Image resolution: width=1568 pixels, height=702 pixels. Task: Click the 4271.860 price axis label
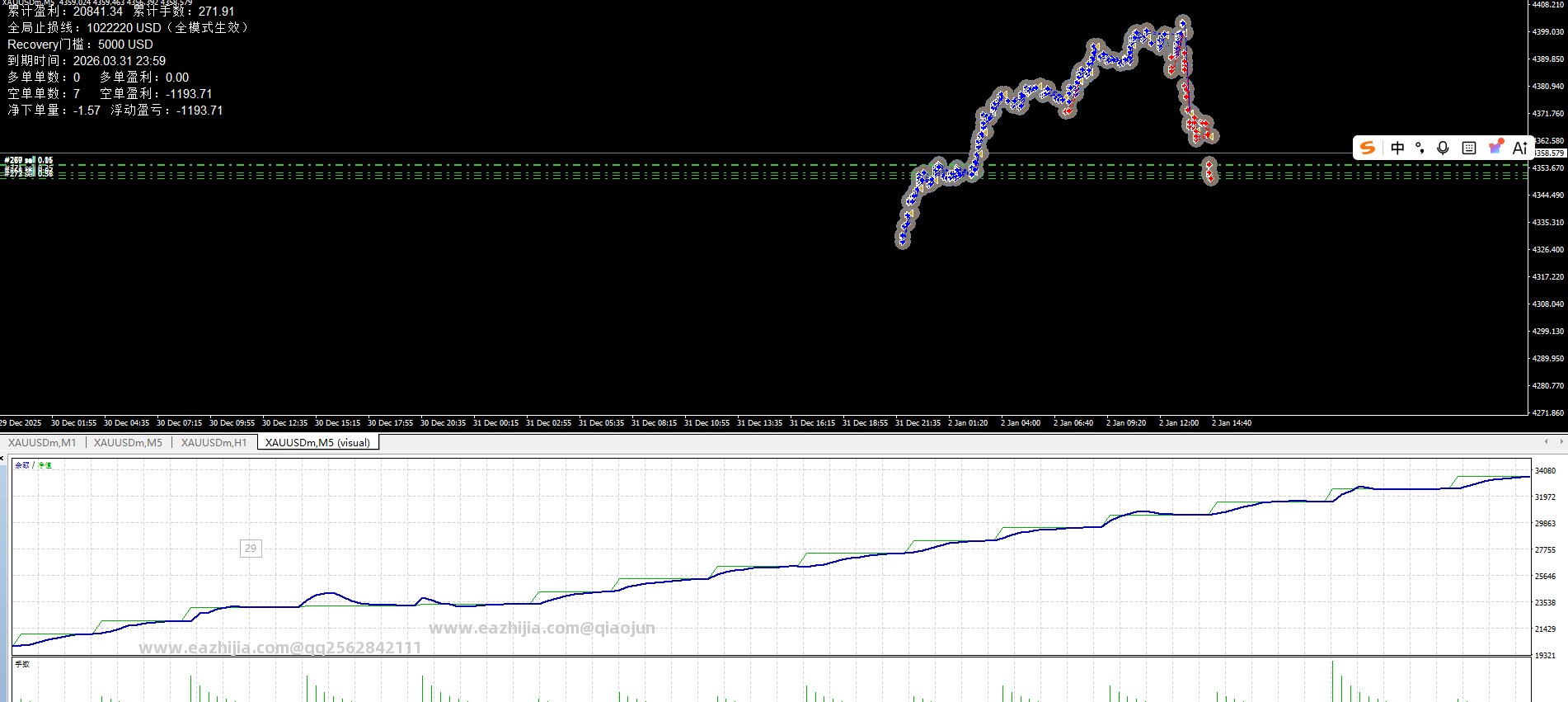[1548, 412]
